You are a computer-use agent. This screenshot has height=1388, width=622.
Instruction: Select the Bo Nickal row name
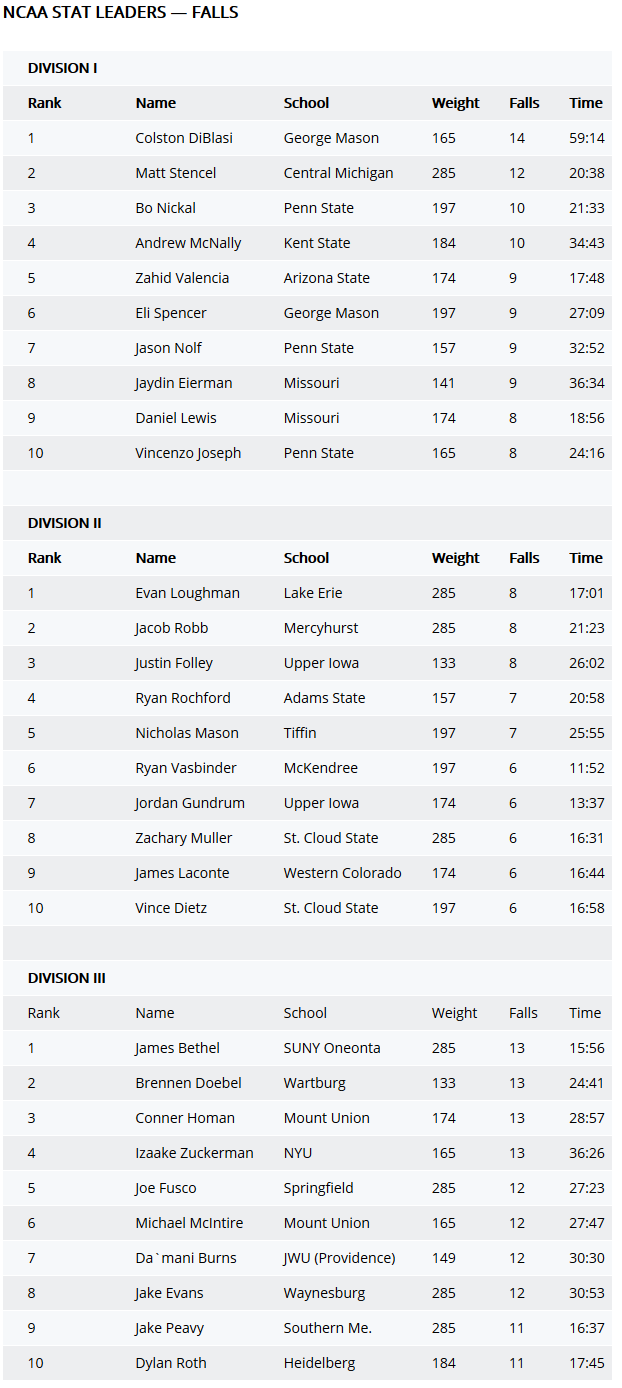click(166, 208)
